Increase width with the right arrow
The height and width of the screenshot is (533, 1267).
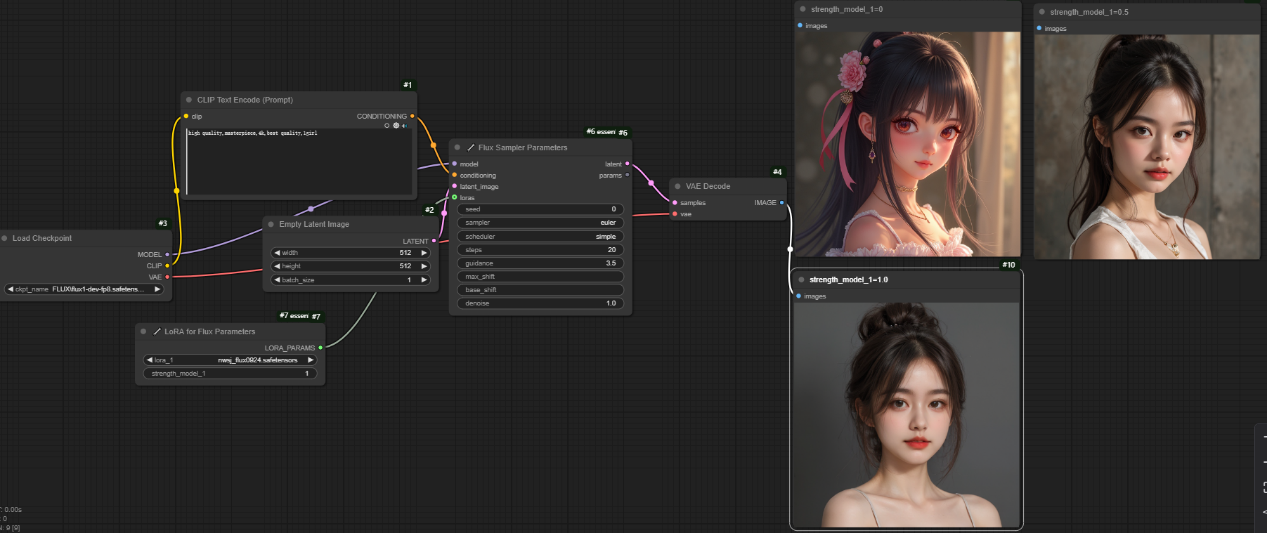424,253
